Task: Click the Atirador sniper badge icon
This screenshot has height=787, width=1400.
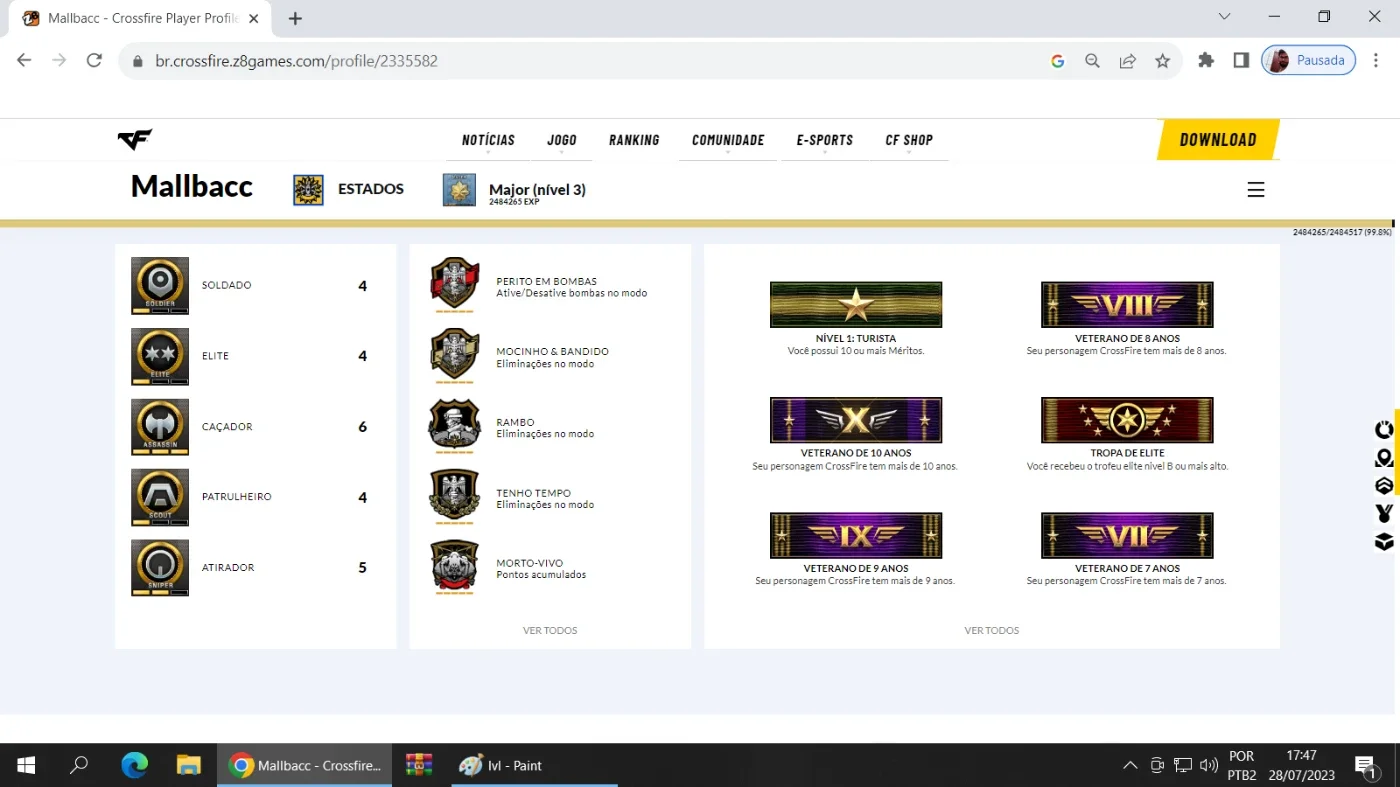Action: [x=160, y=568]
